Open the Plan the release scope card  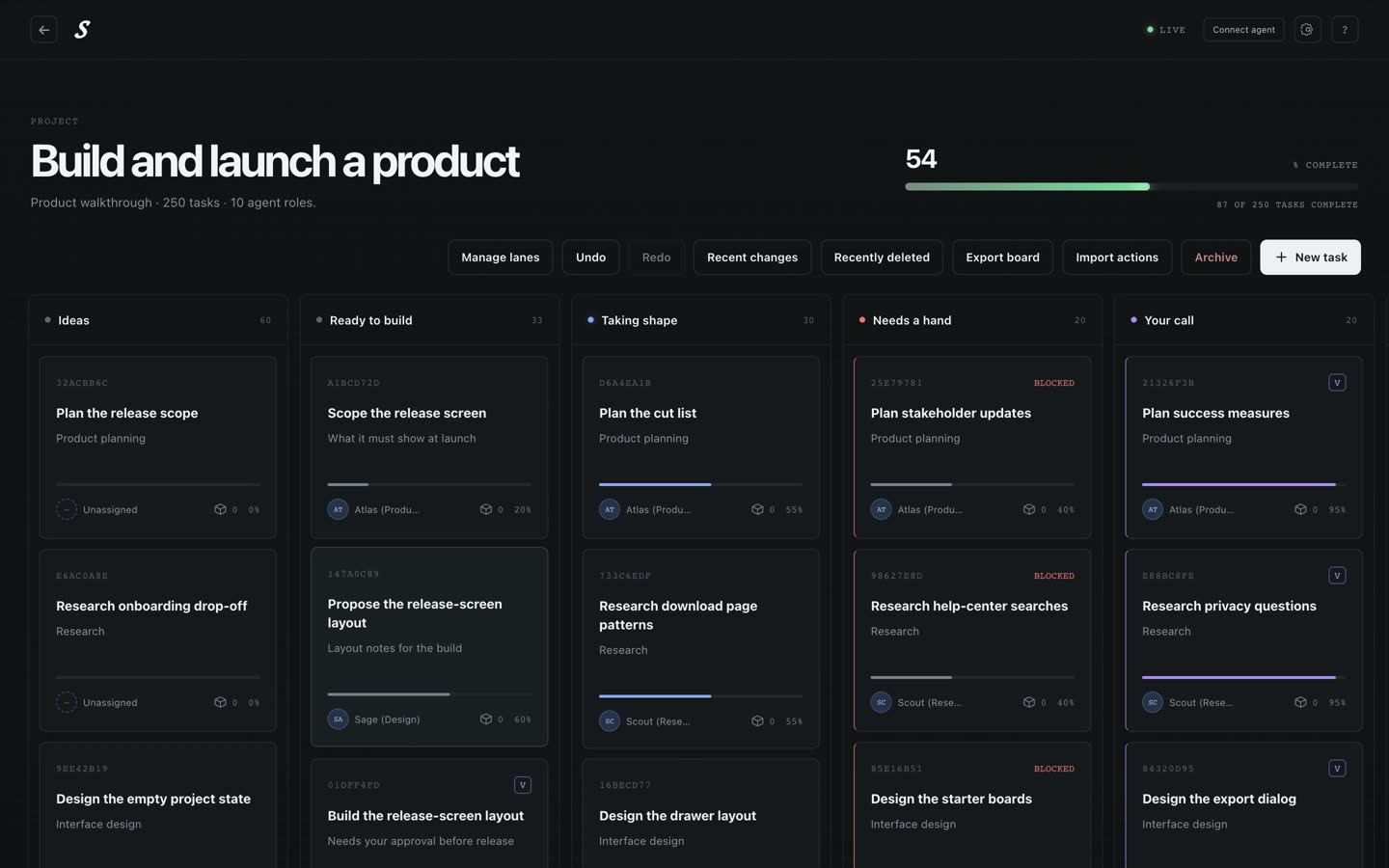(158, 448)
